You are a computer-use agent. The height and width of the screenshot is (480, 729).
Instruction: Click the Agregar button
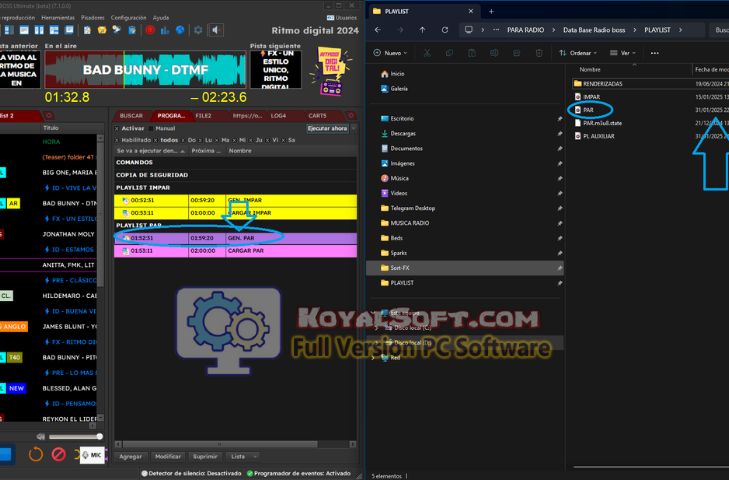click(131, 457)
